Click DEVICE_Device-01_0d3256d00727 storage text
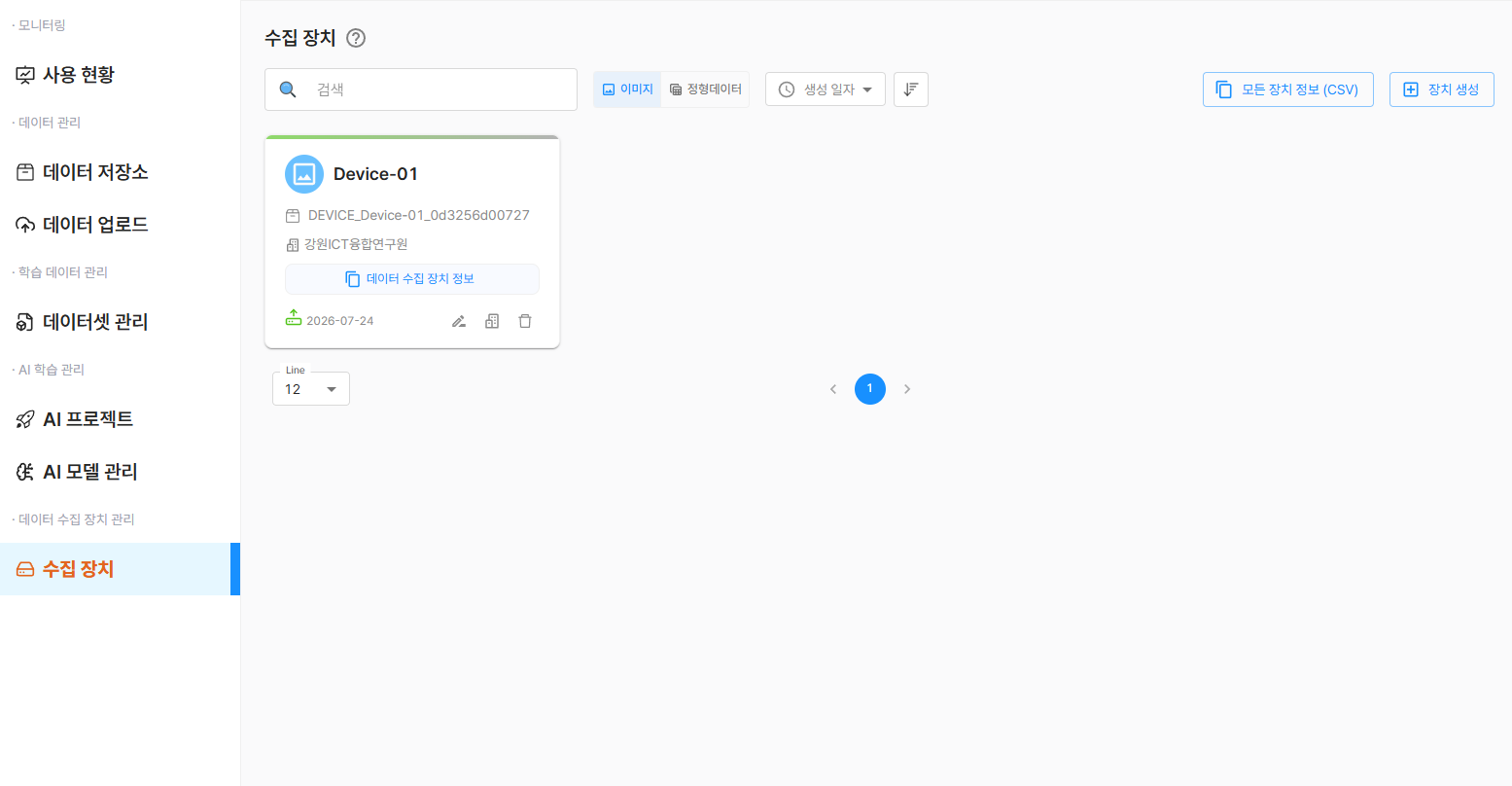This screenshot has height=786, width=1512. click(x=419, y=215)
